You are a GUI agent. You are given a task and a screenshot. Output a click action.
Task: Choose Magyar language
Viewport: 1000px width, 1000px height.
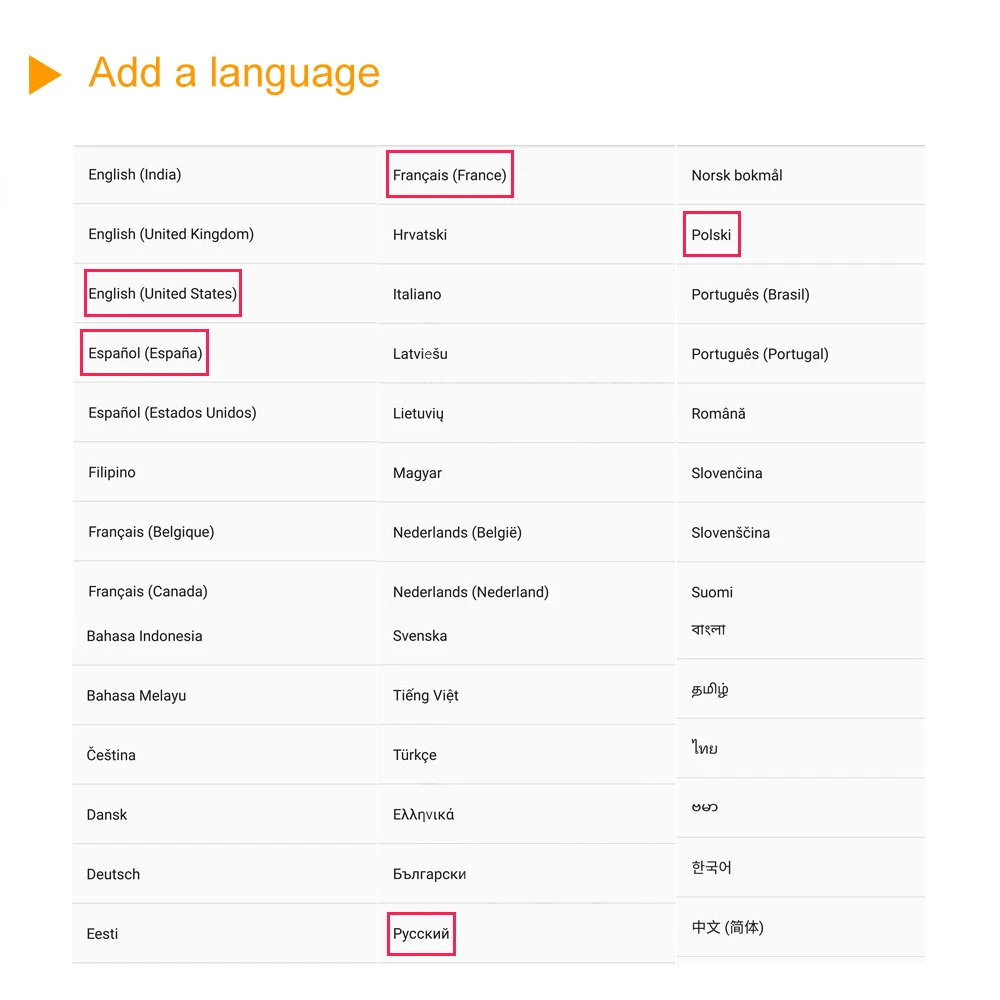[417, 473]
